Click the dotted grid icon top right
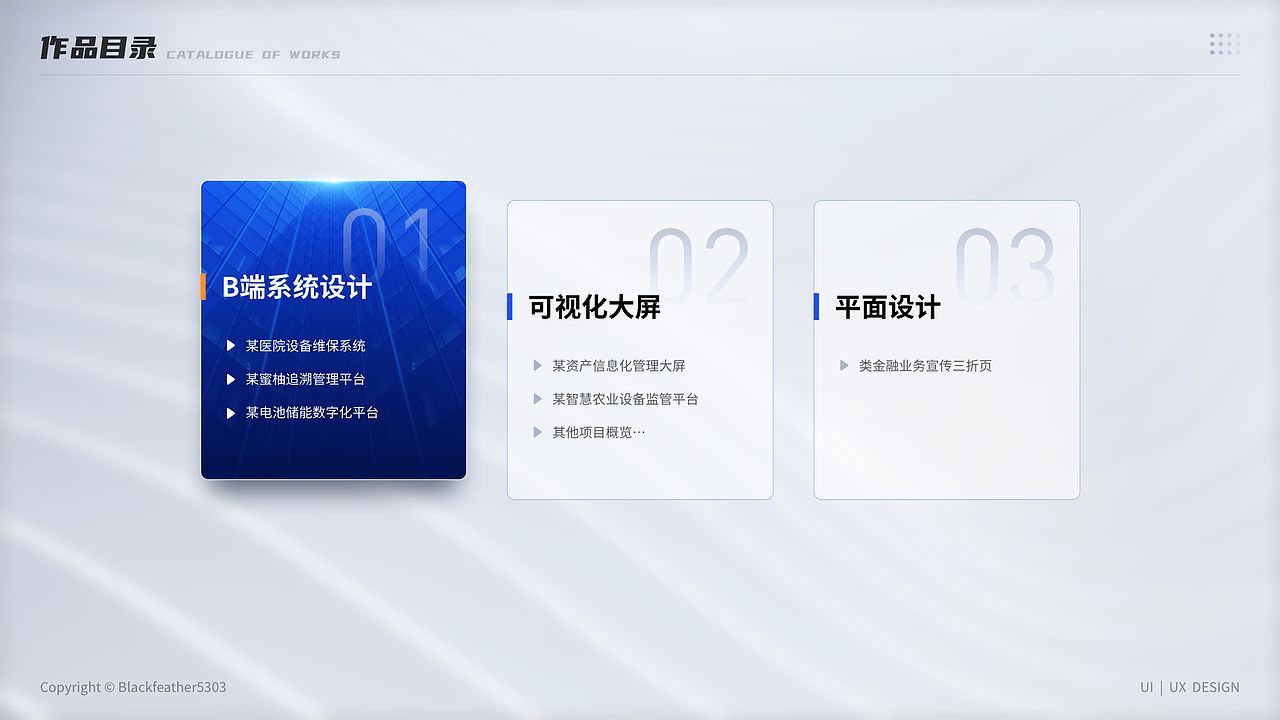Screen dimensions: 1280x720 coord(1224,44)
